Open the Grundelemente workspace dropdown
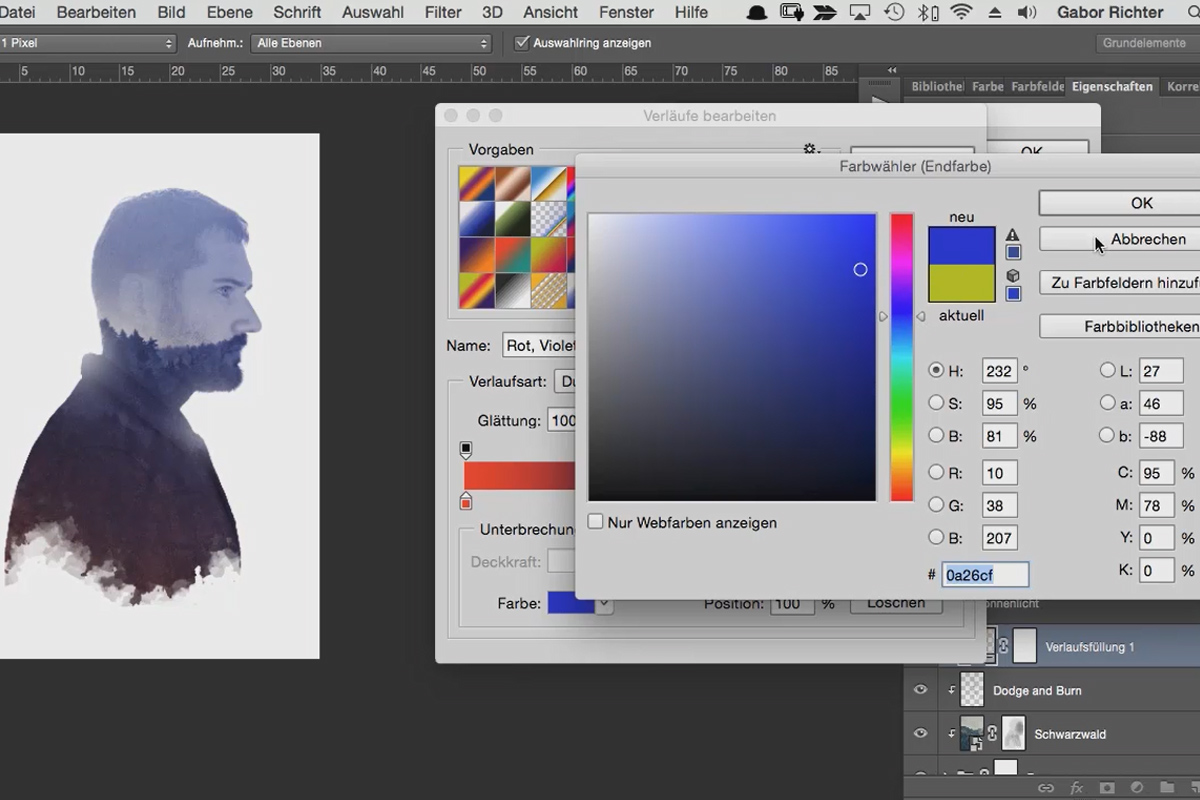The width and height of the screenshot is (1200, 800). click(x=1144, y=43)
